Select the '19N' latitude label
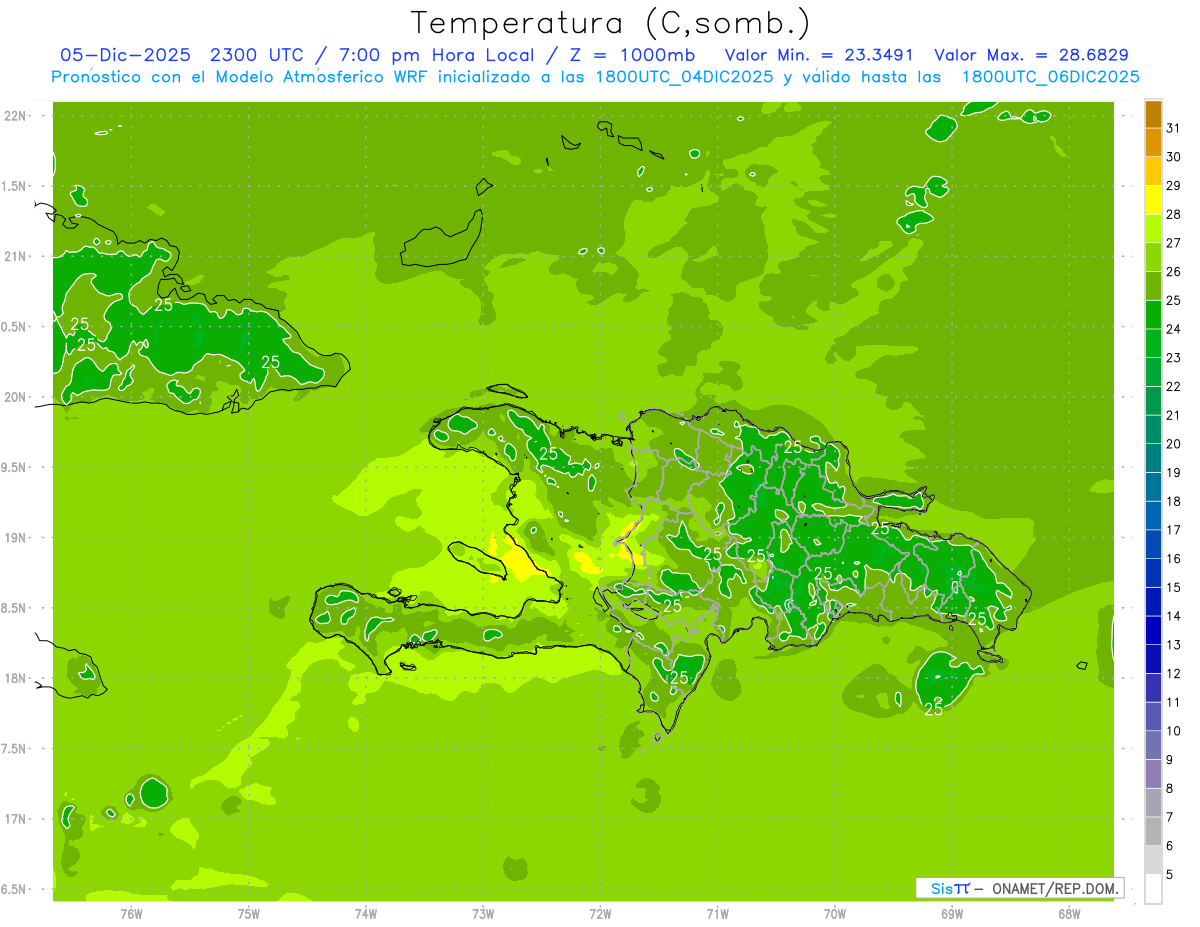Screen dimensions: 1200x927 click(16, 538)
